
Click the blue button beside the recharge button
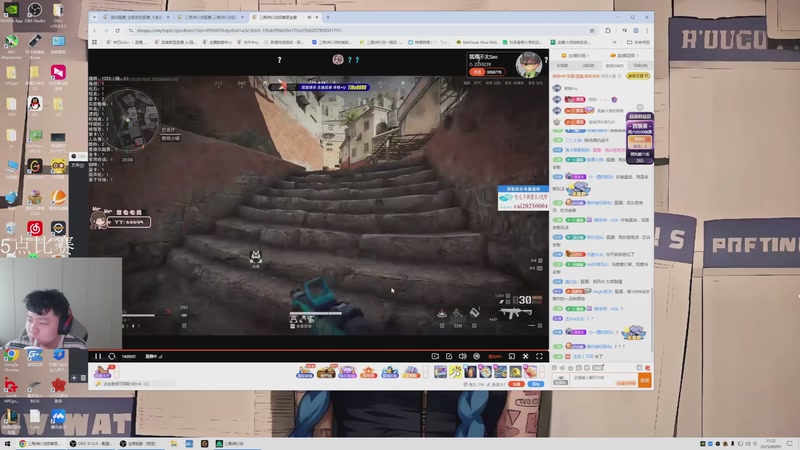point(536,384)
